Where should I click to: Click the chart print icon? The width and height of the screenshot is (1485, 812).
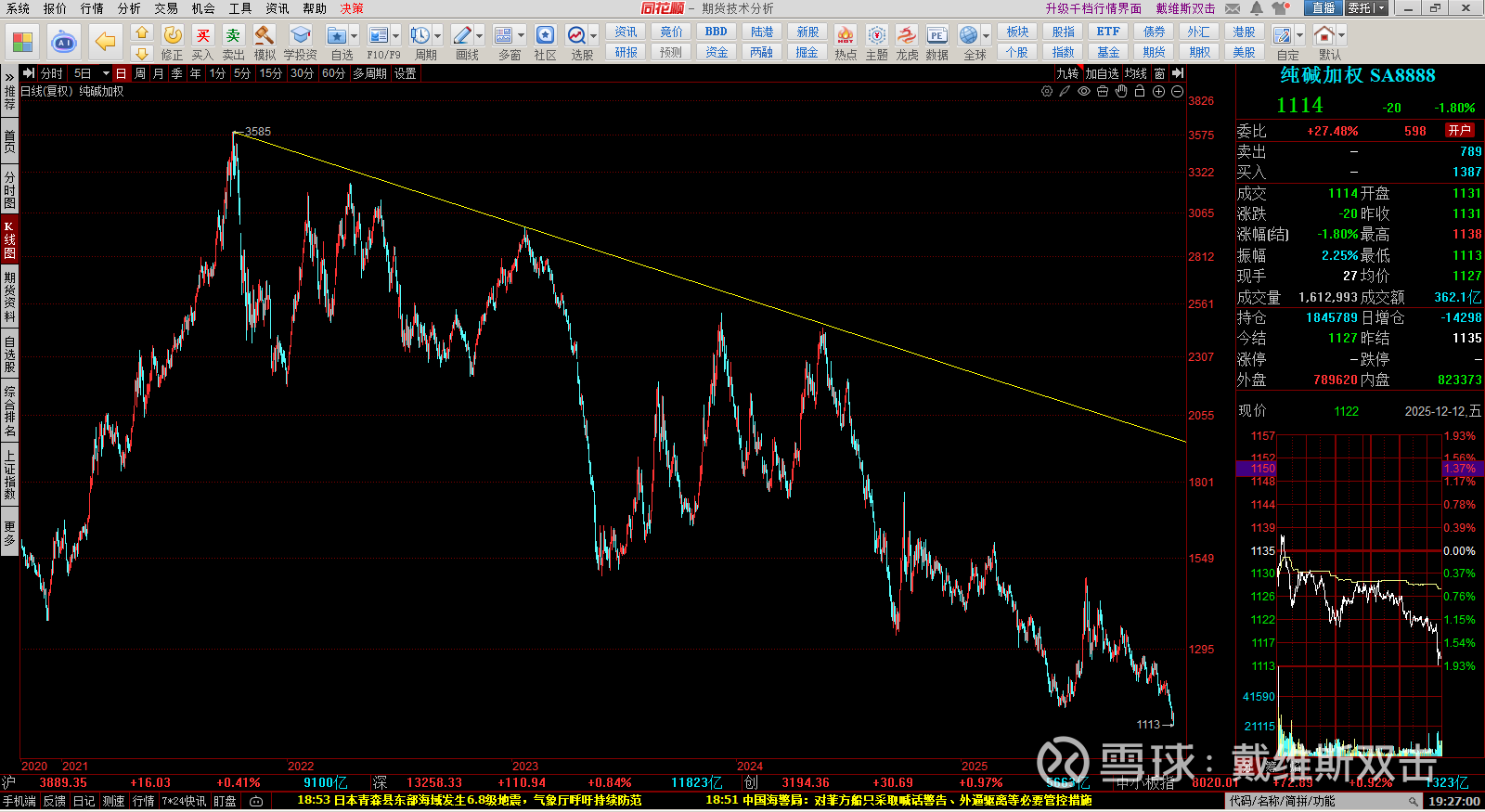1103,91
